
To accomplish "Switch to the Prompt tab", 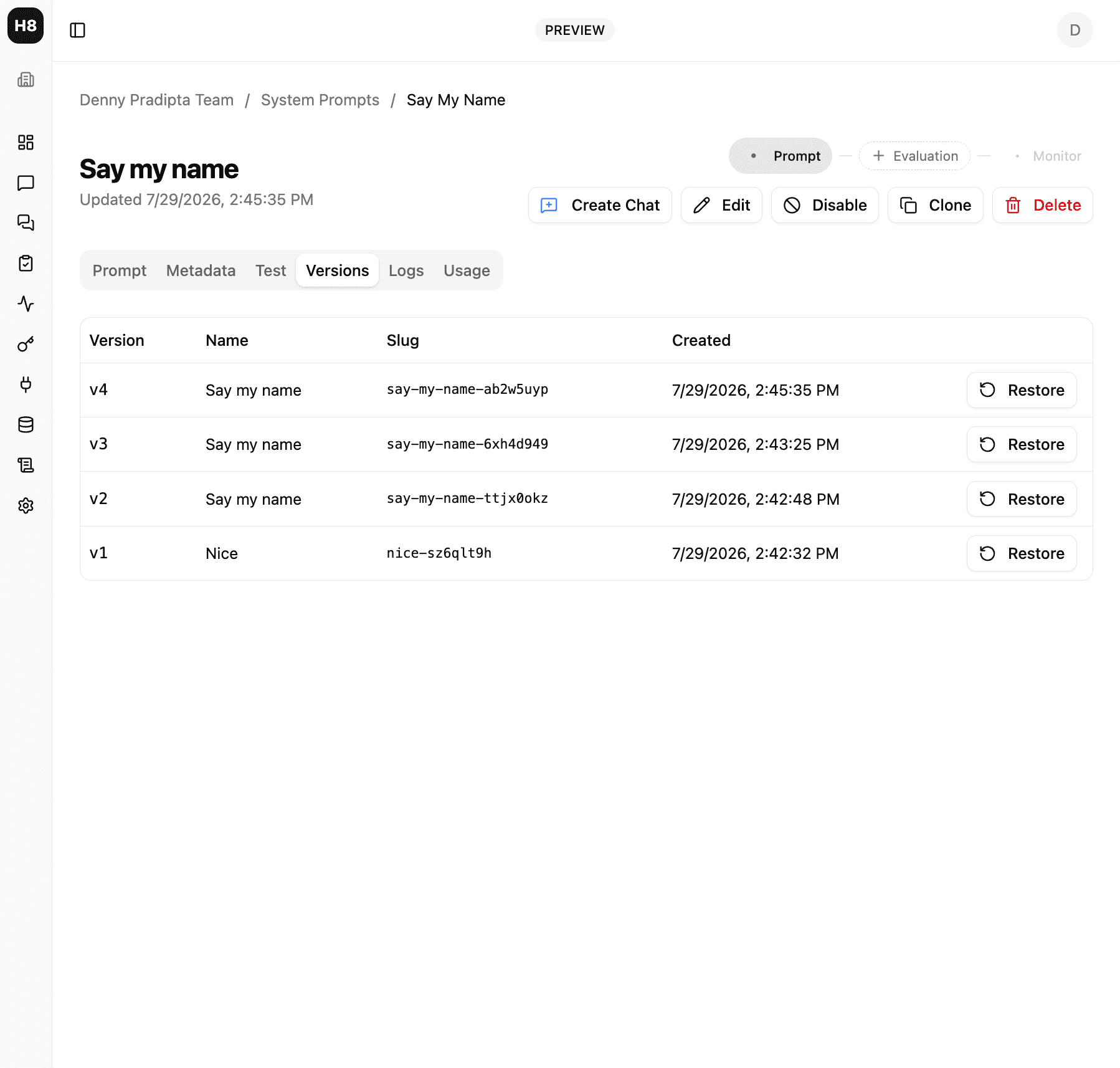I will click(x=120, y=270).
